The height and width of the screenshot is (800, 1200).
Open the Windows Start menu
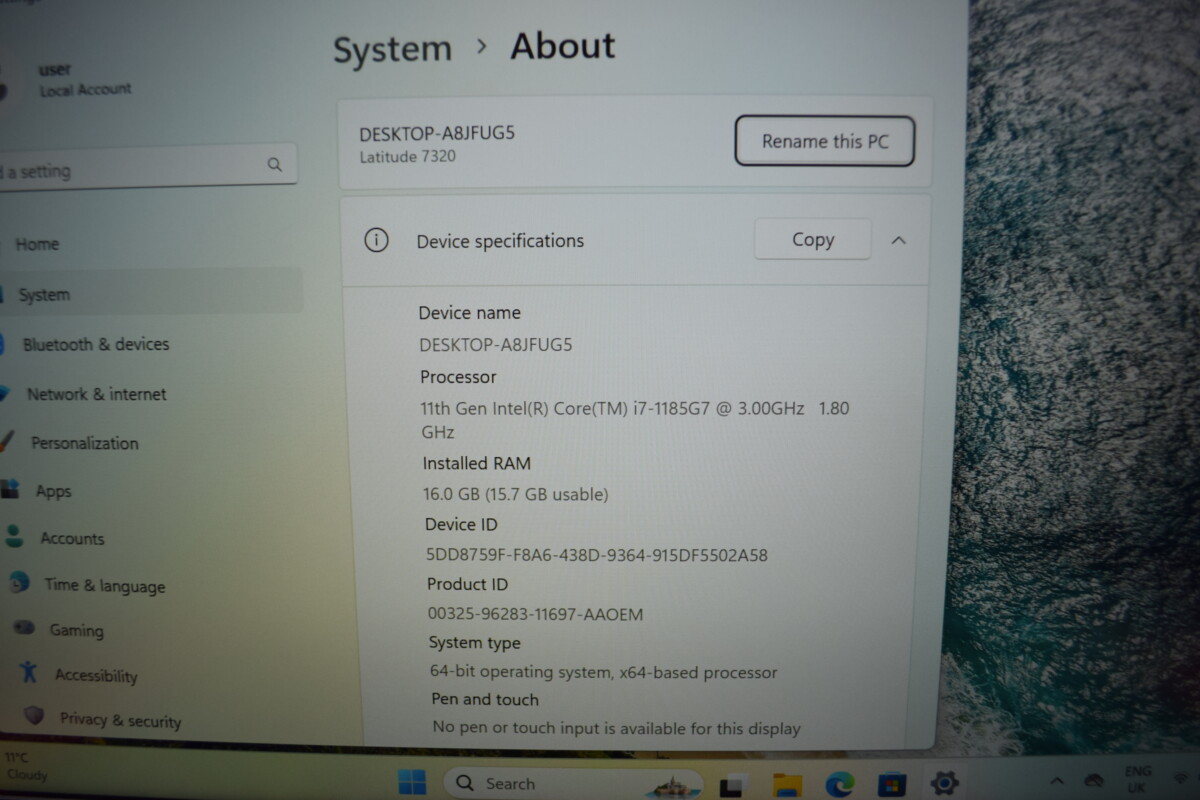click(411, 782)
